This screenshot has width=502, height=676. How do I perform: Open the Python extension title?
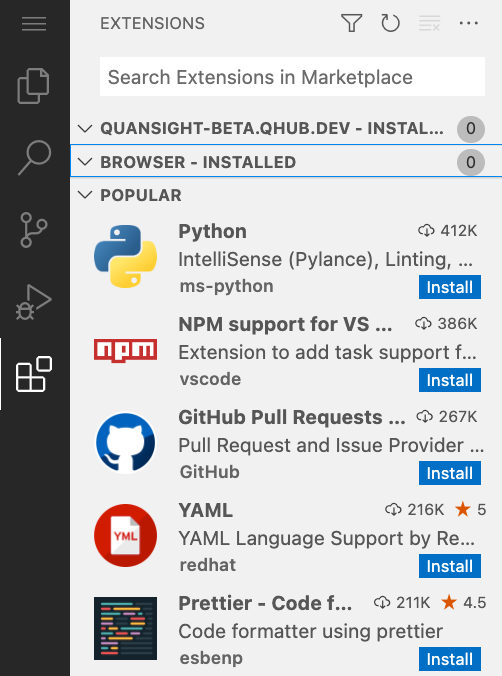[x=213, y=232]
